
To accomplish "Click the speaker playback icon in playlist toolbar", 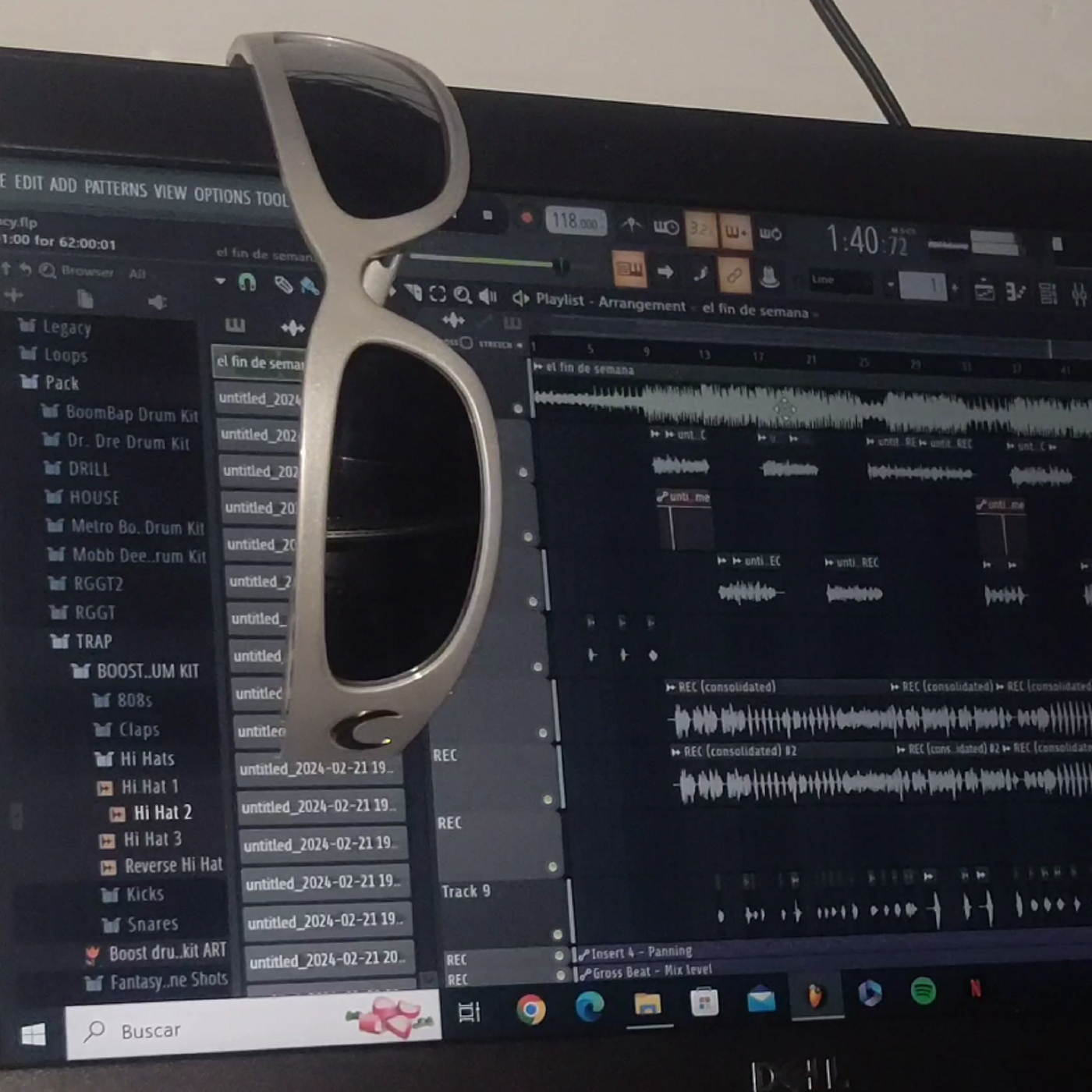I will (x=488, y=296).
